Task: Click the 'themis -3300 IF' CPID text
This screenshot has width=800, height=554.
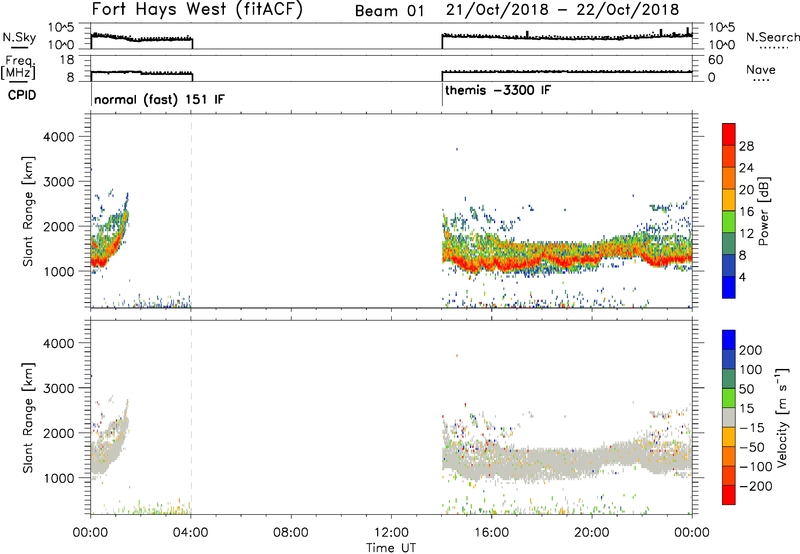Action: click(498, 90)
